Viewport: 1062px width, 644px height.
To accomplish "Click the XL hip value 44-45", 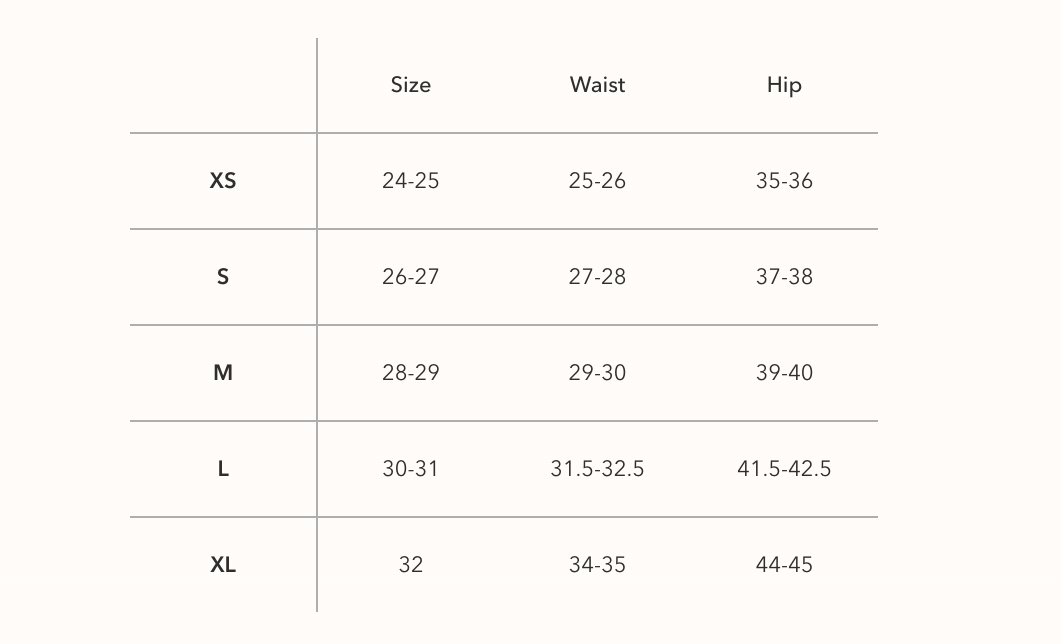I will pyautogui.click(x=784, y=565).
